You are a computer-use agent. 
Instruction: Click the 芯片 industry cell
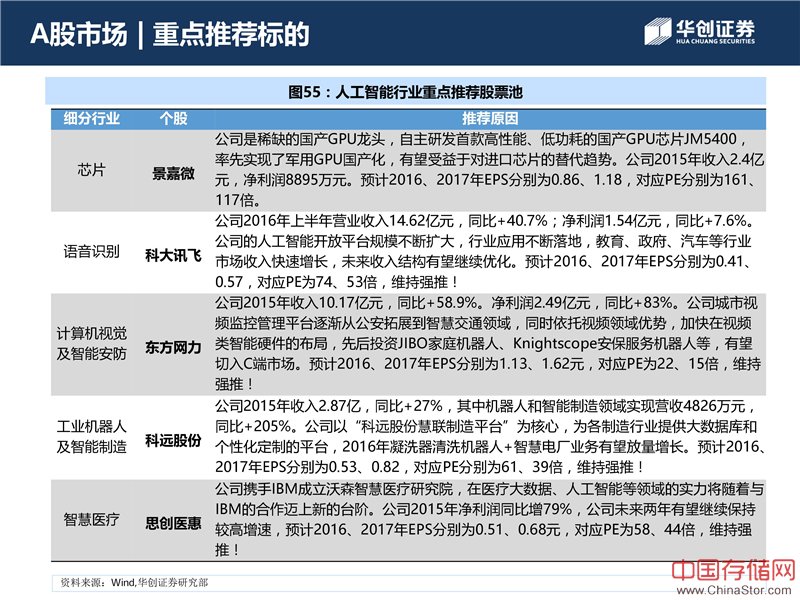tap(91, 170)
